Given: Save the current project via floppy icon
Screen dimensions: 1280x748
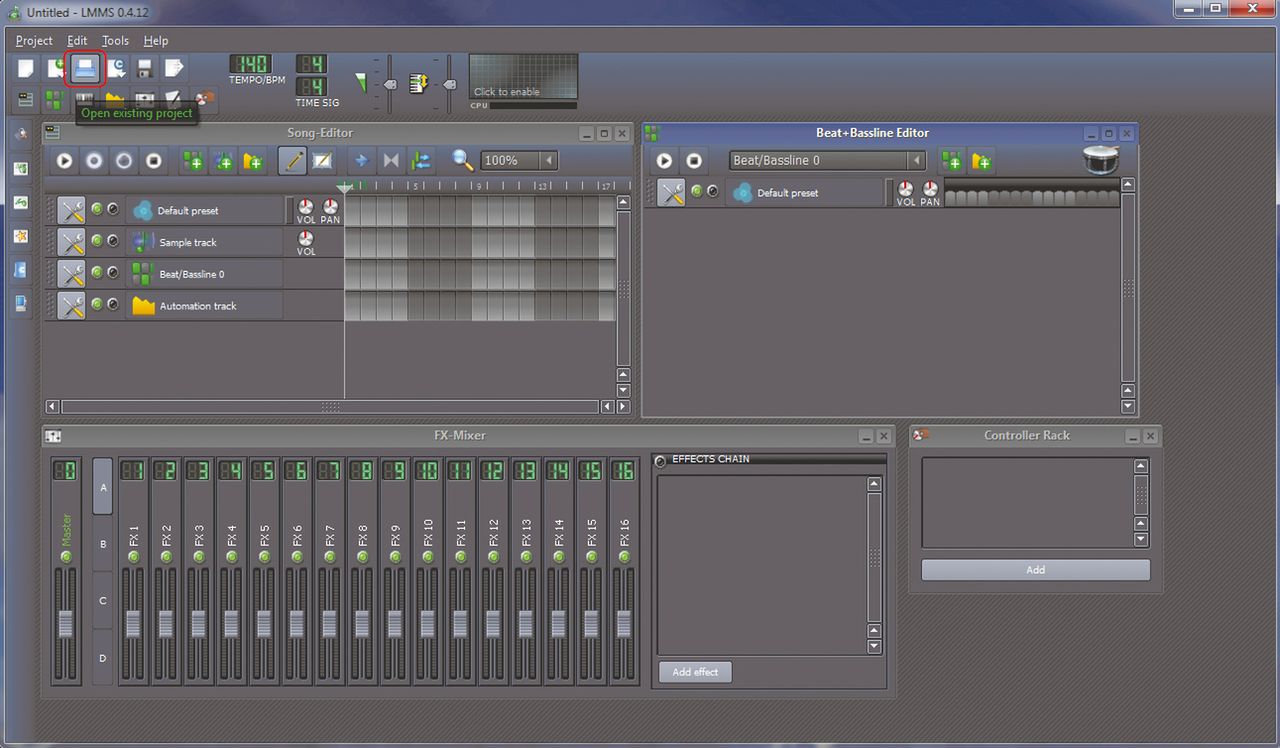Looking at the screenshot, I should [x=145, y=68].
